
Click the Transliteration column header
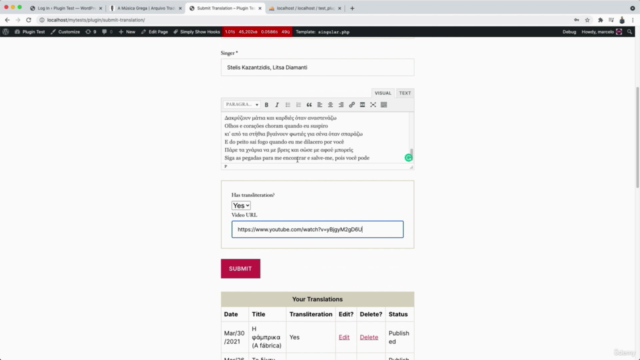point(311,314)
